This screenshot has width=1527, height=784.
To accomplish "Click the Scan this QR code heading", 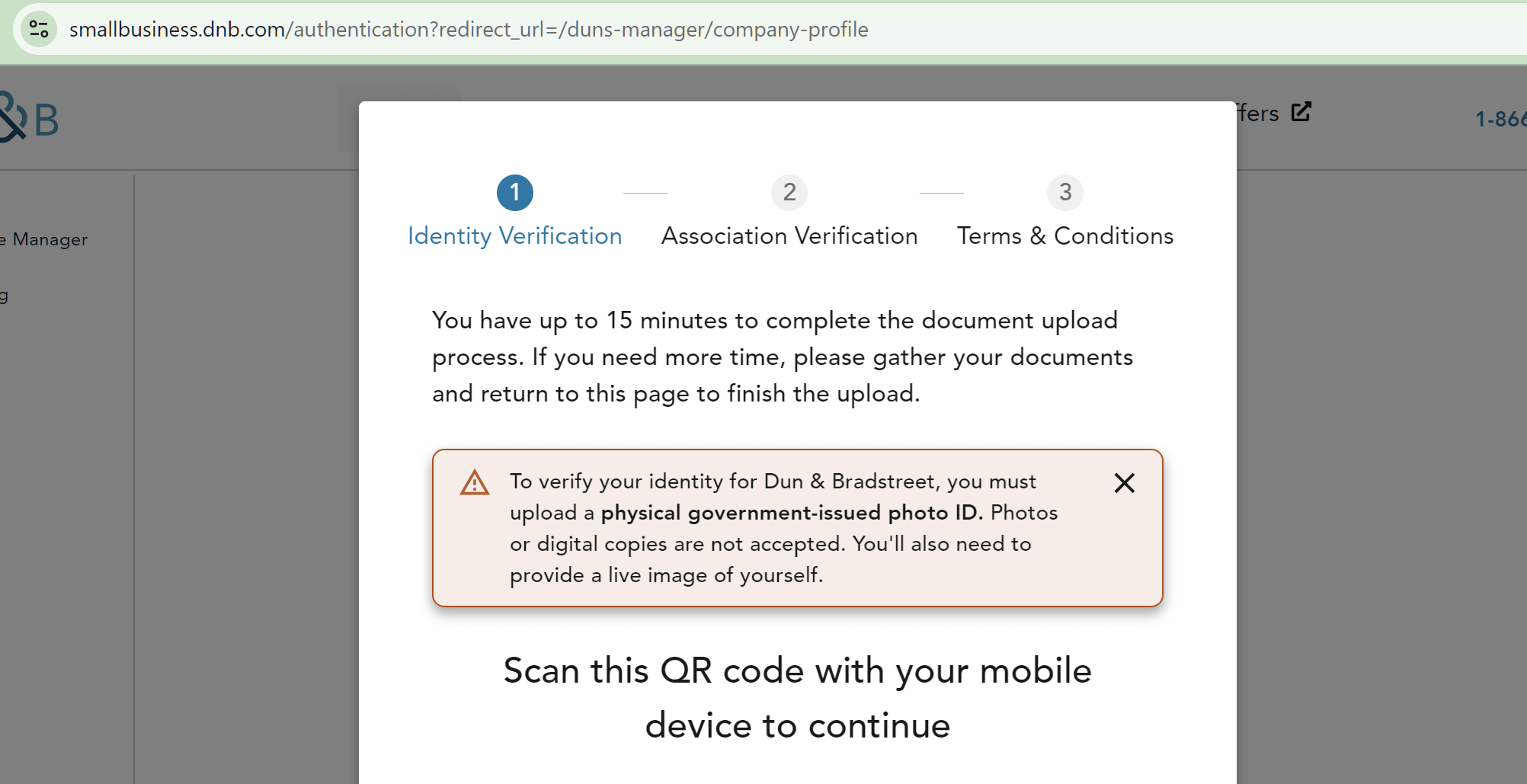I will click(797, 698).
